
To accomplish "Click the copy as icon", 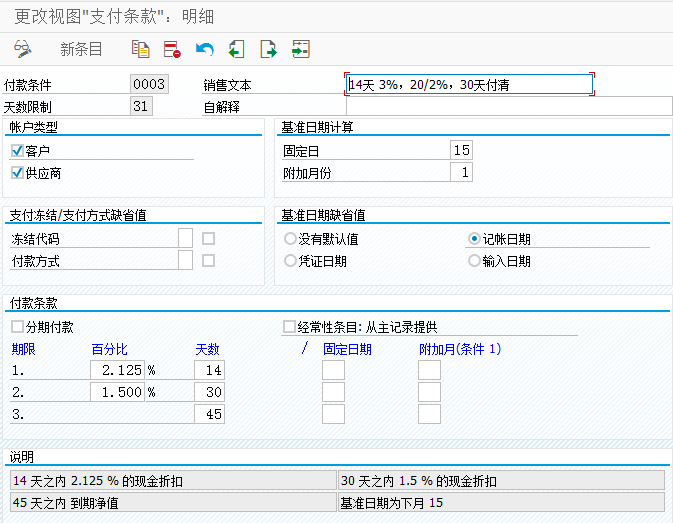I will (x=140, y=49).
